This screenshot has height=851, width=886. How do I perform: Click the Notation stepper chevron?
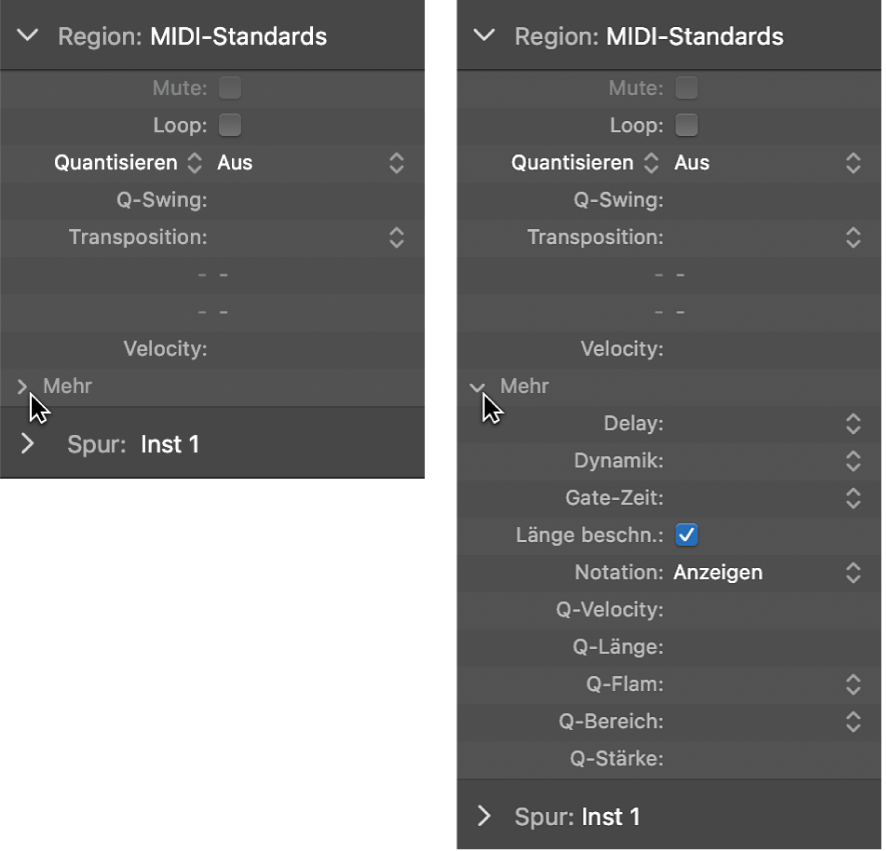tap(853, 572)
